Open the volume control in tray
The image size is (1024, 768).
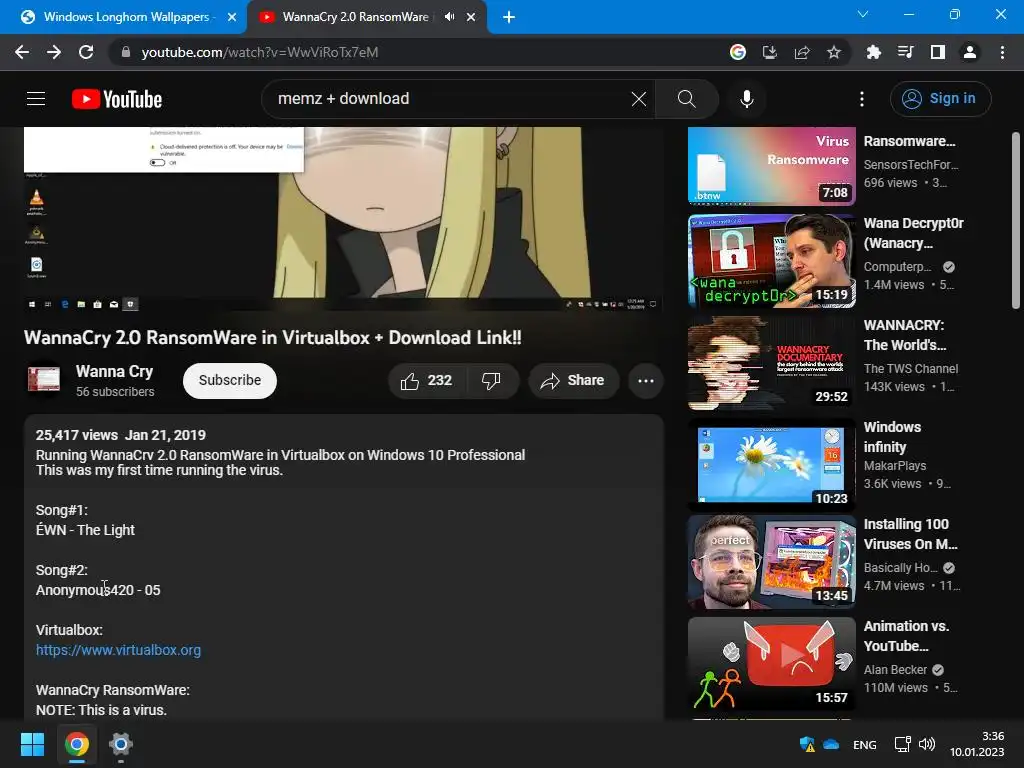(x=927, y=744)
